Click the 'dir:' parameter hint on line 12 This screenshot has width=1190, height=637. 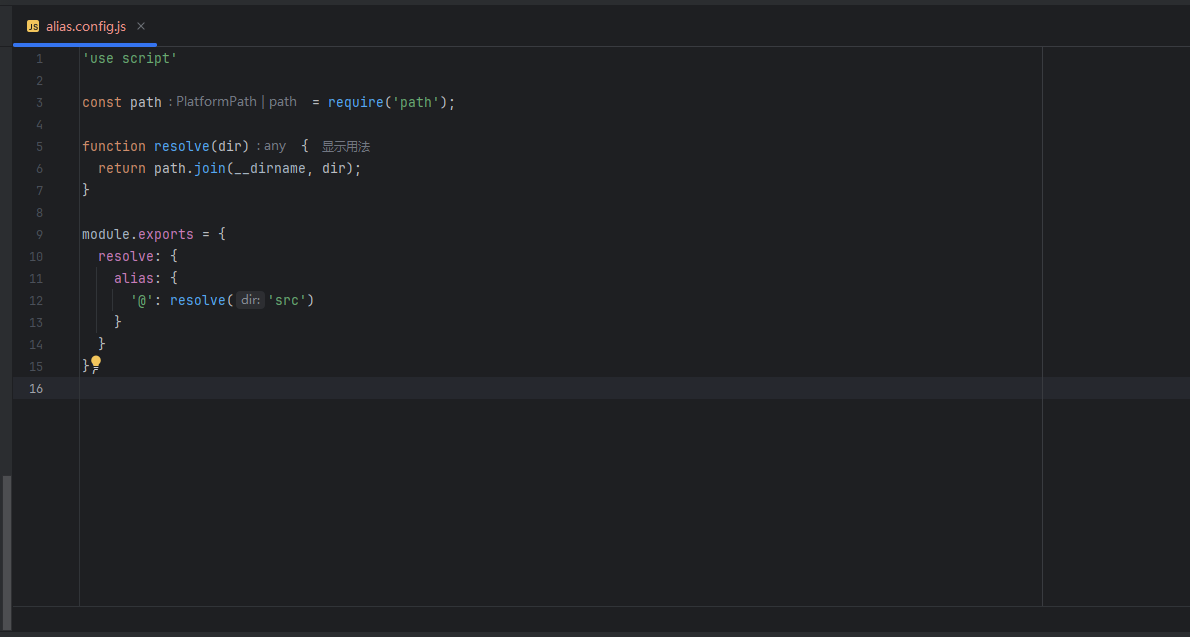tap(250, 300)
